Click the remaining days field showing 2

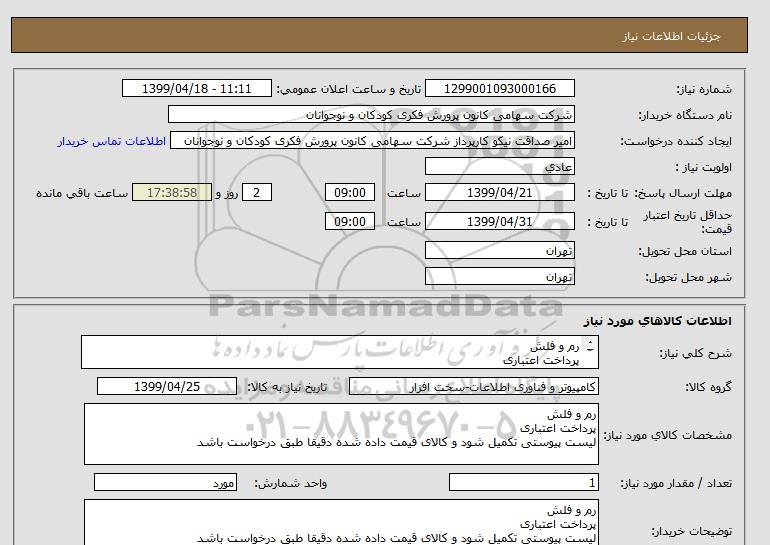pyautogui.click(x=256, y=192)
